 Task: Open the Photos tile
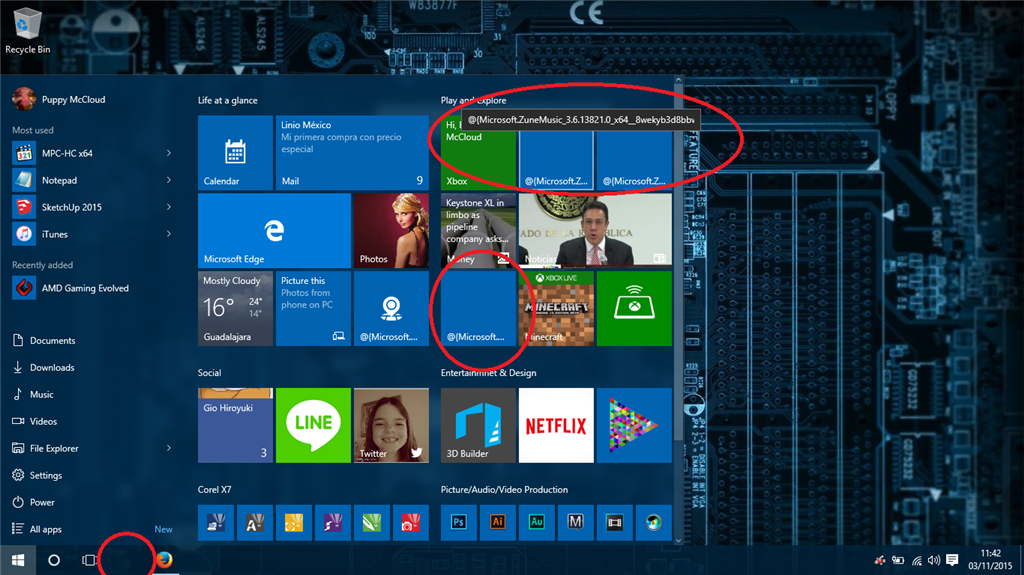click(x=391, y=231)
